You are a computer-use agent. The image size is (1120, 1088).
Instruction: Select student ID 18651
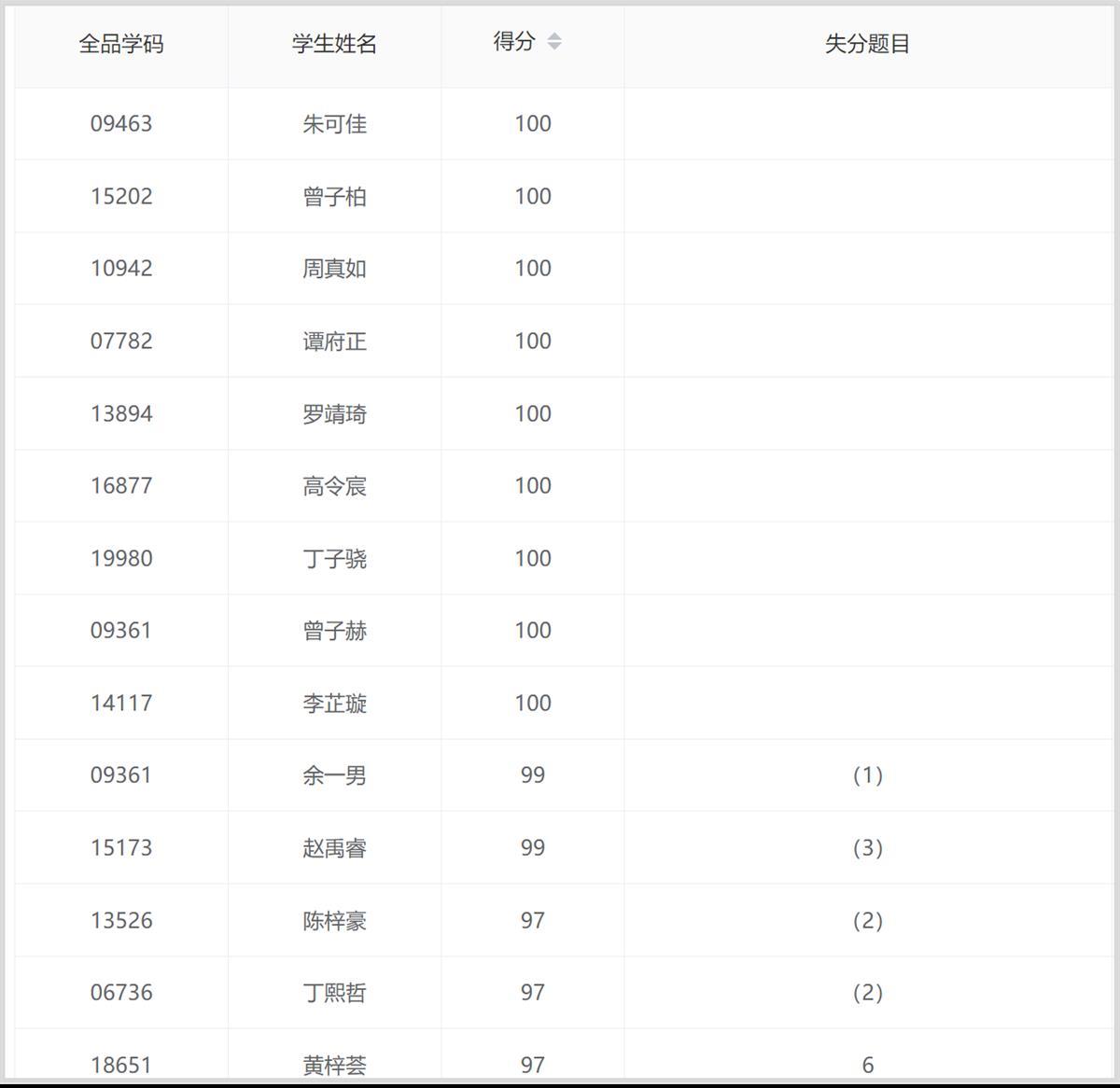(121, 1065)
